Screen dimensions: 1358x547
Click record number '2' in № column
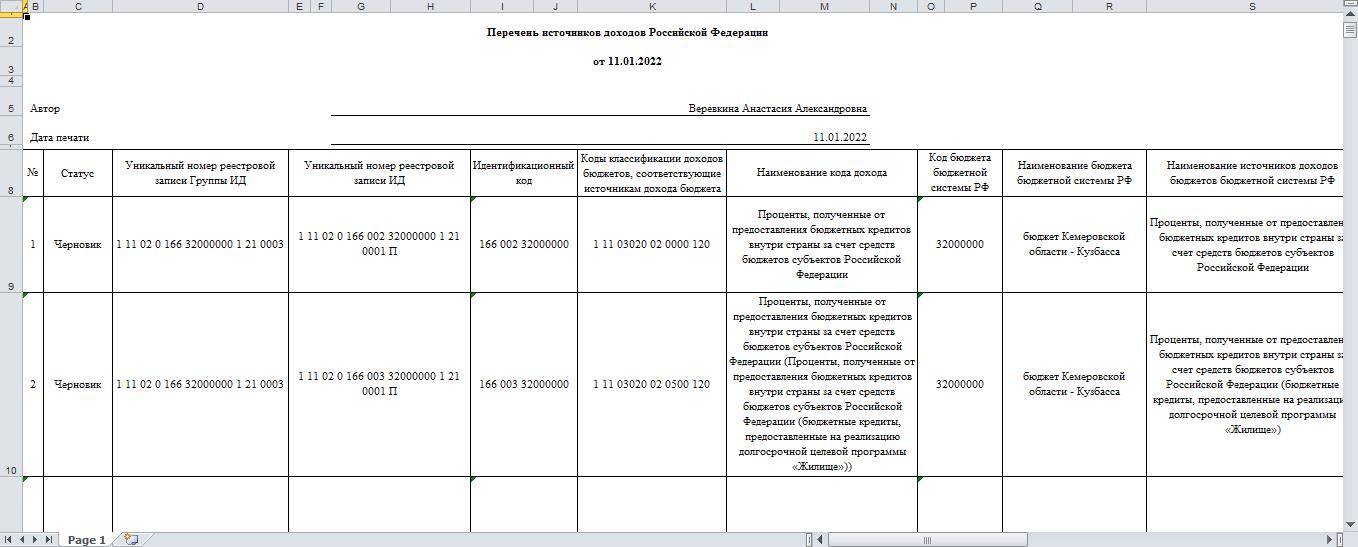(x=33, y=384)
